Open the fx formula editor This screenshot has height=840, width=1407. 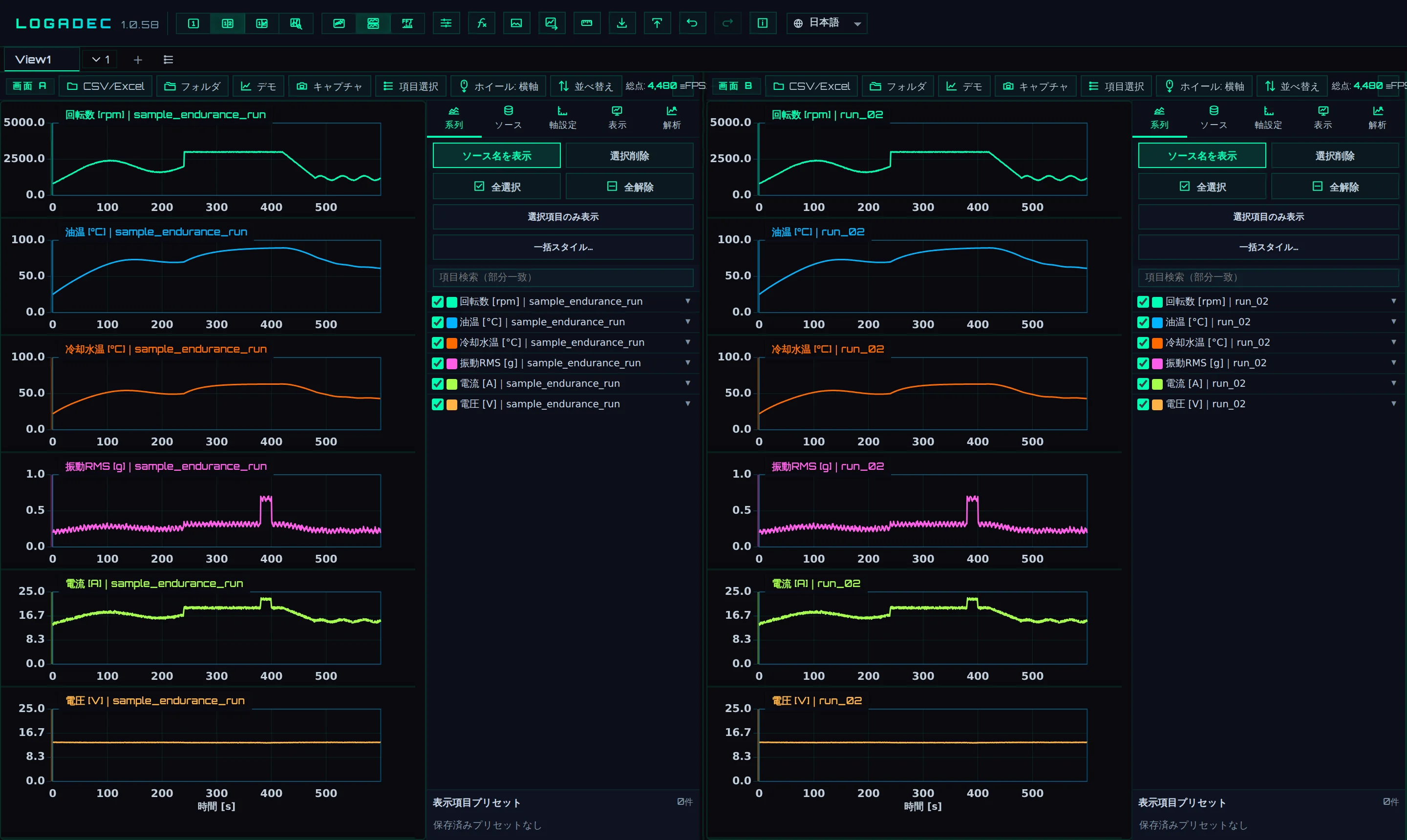tap(481, 23)
